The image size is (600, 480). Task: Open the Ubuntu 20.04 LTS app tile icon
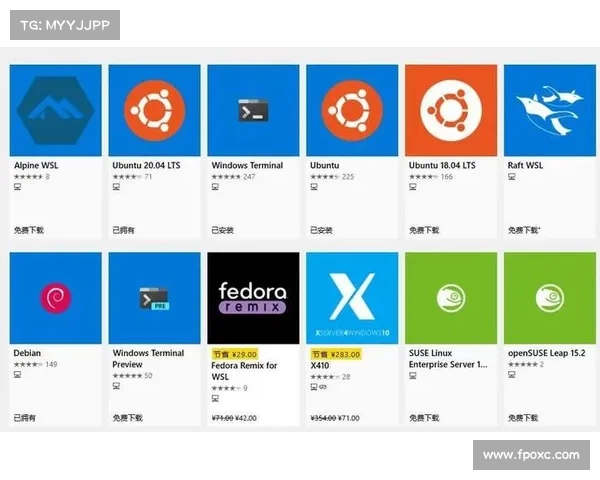tap(154, 110)
